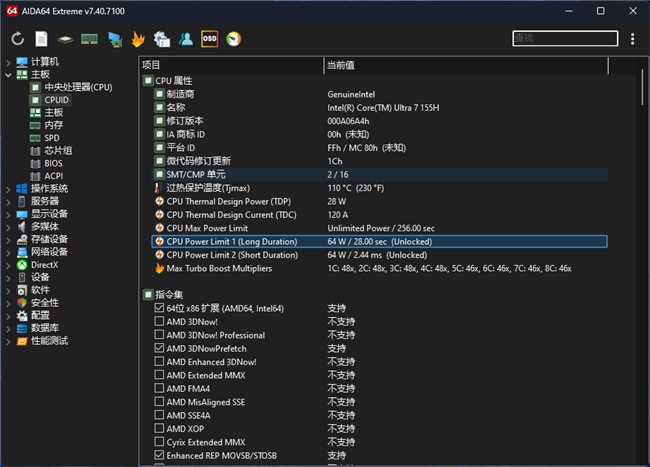Viewport: 650px width, 467px height.
Task: Click the search input field
Action: (565, 39)
